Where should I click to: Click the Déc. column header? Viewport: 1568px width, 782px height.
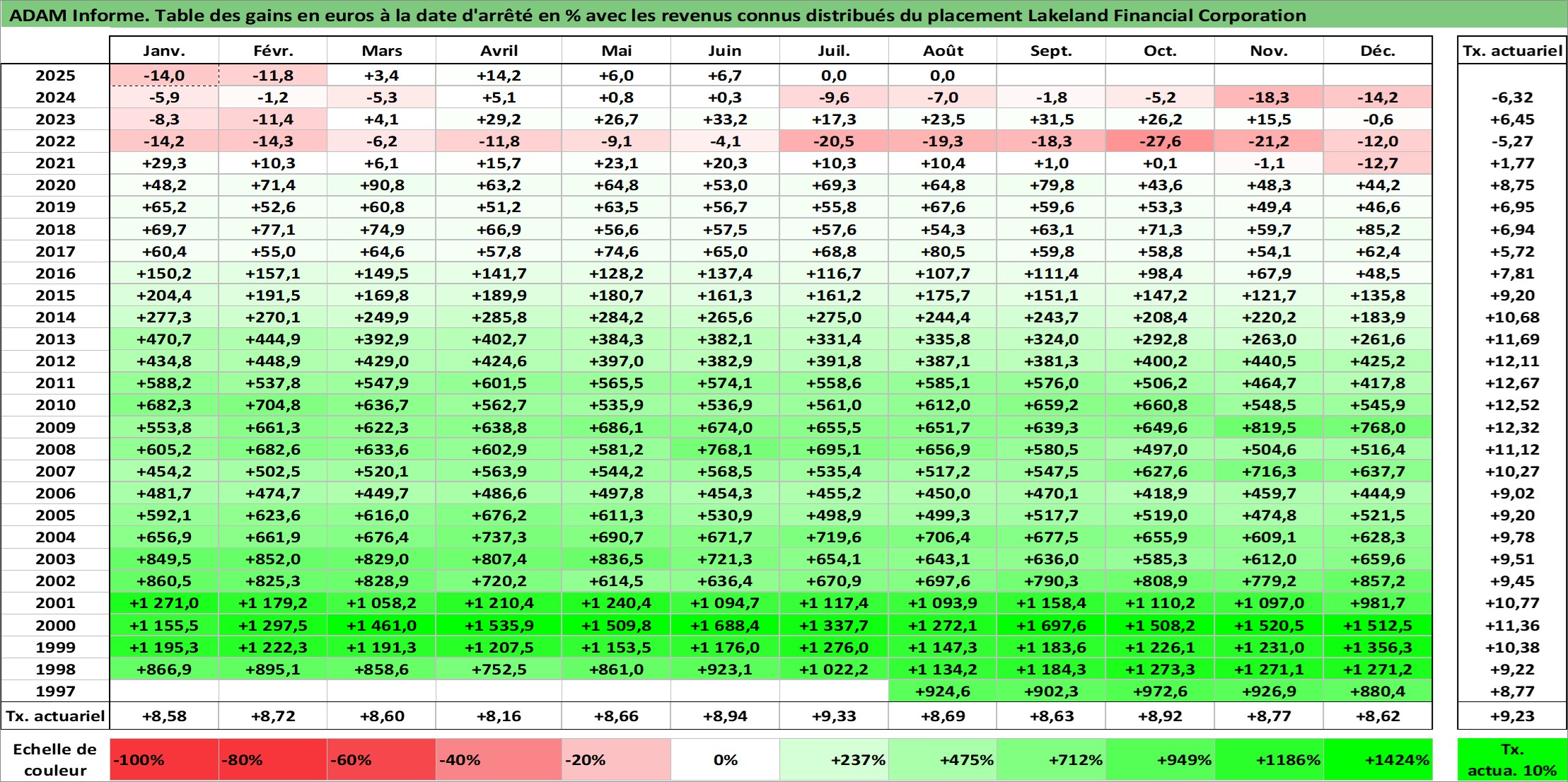point(1378,50)
